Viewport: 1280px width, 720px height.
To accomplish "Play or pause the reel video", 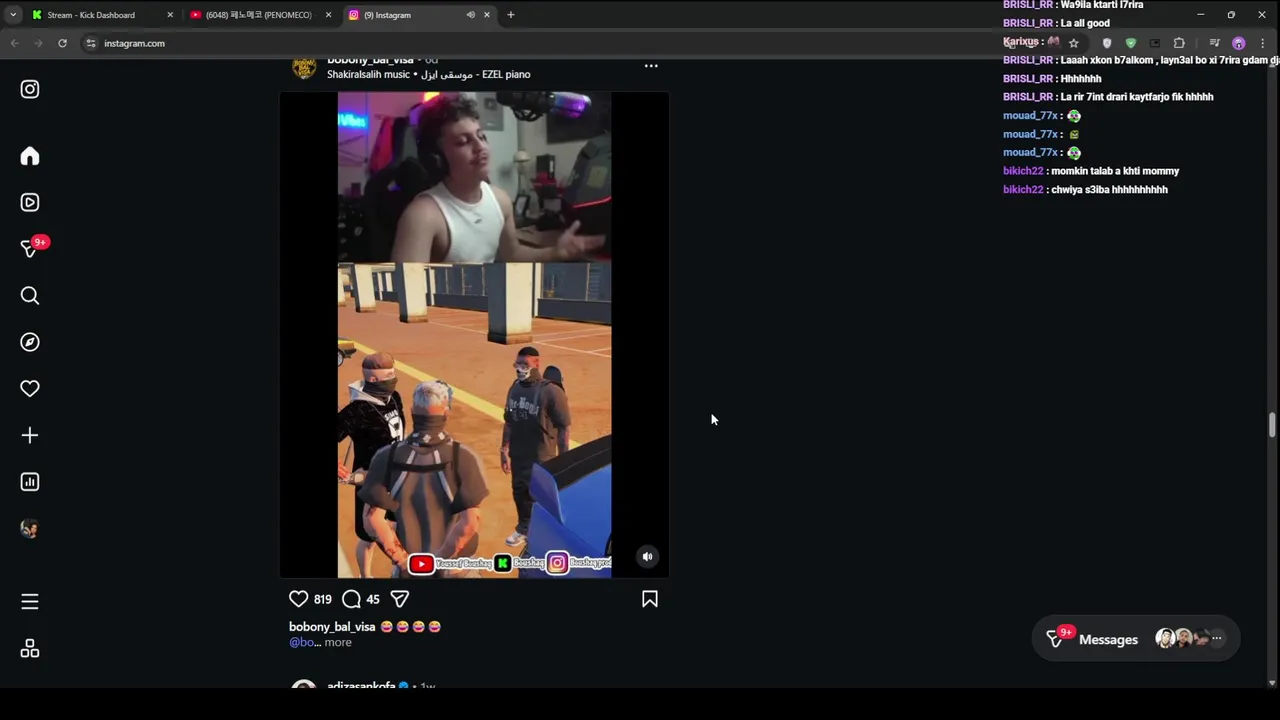I will click(474, 335).
